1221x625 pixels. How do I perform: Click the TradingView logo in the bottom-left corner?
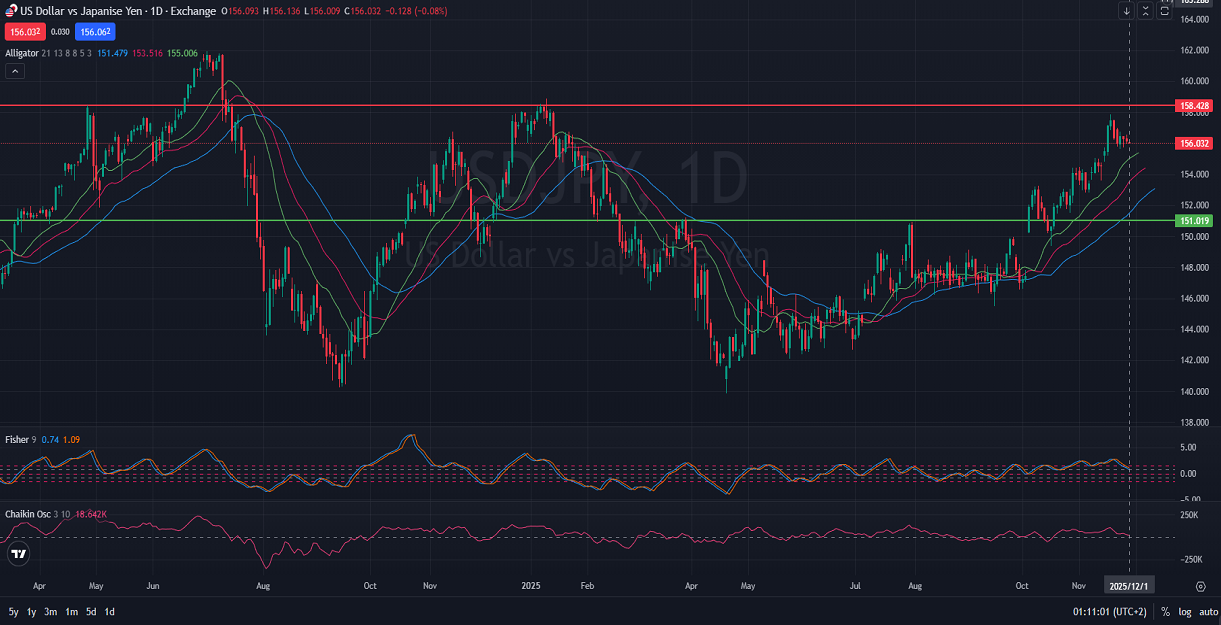point(17,553)
